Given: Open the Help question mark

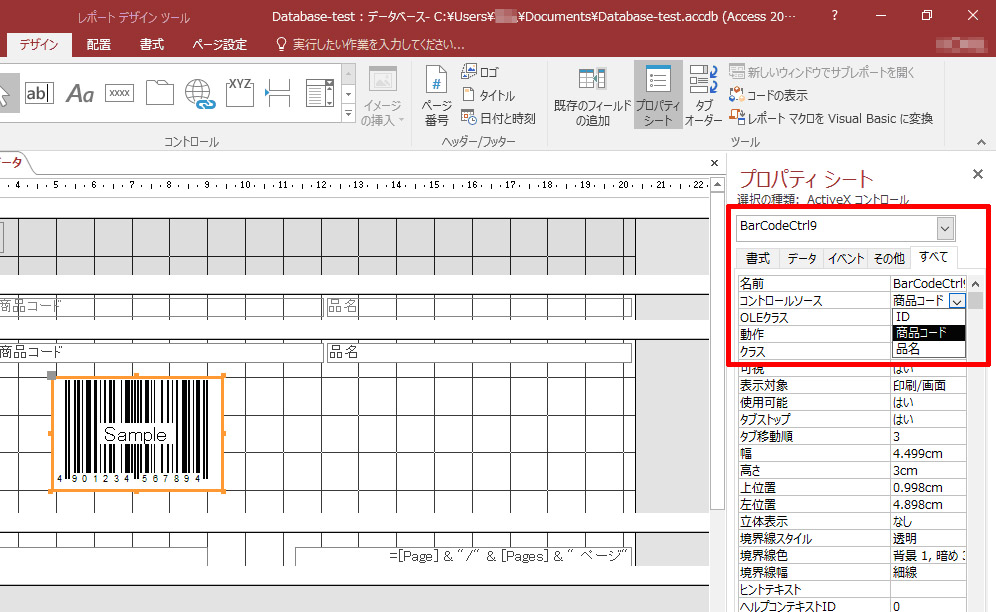Looking at the screenshot, I should point(835,15).
